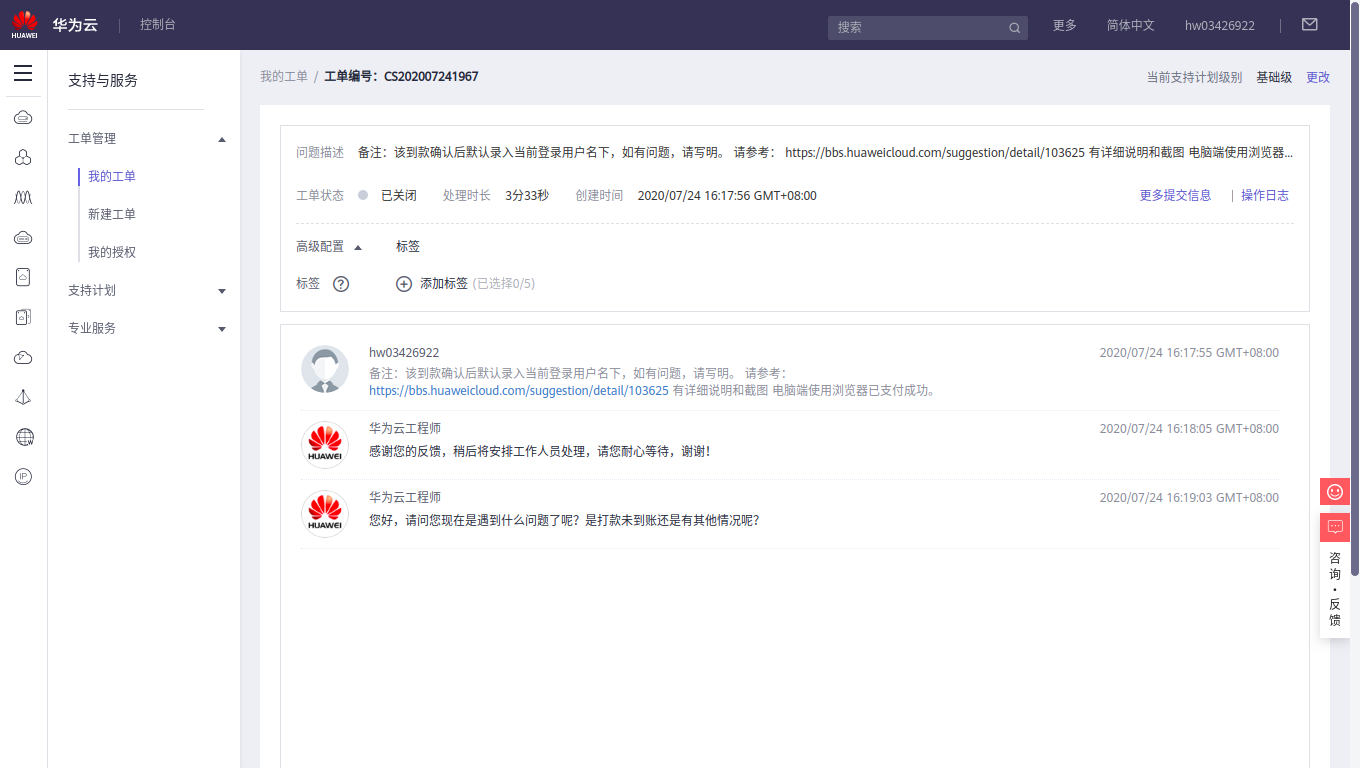Viewport: 1360px width, 768px height.
Task: Click the 已关闭 ticket status
Action: coord(399,195)
